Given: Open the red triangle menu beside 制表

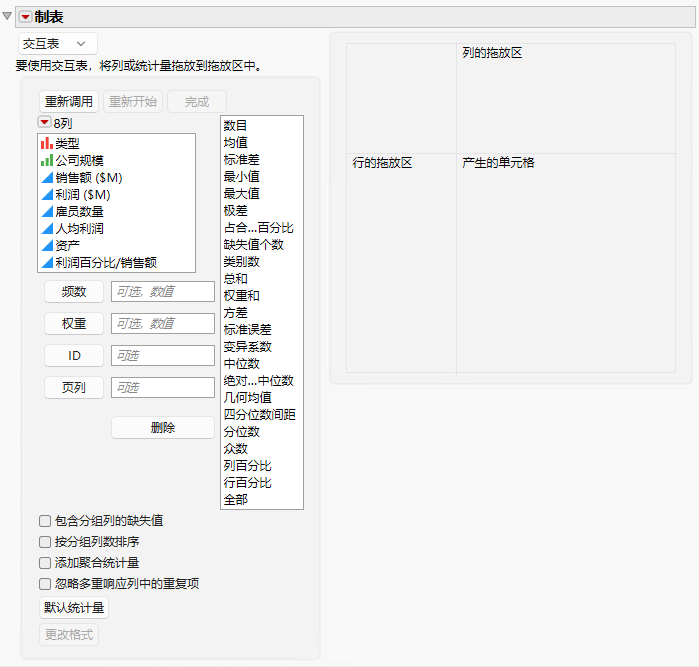Looking at the screenshot, I should 25,17.
